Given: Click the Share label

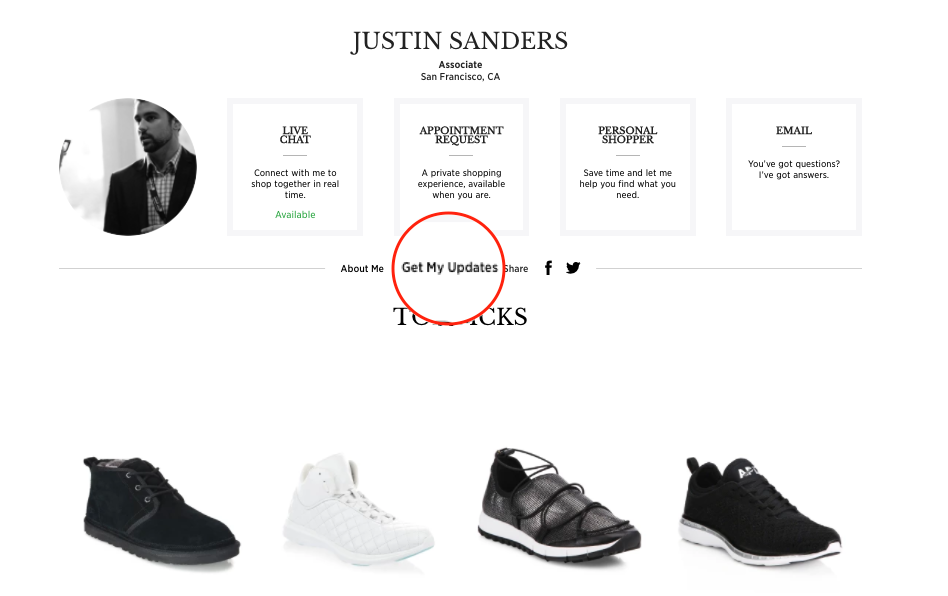Looking at the screenshot, I should click(516, 268).
